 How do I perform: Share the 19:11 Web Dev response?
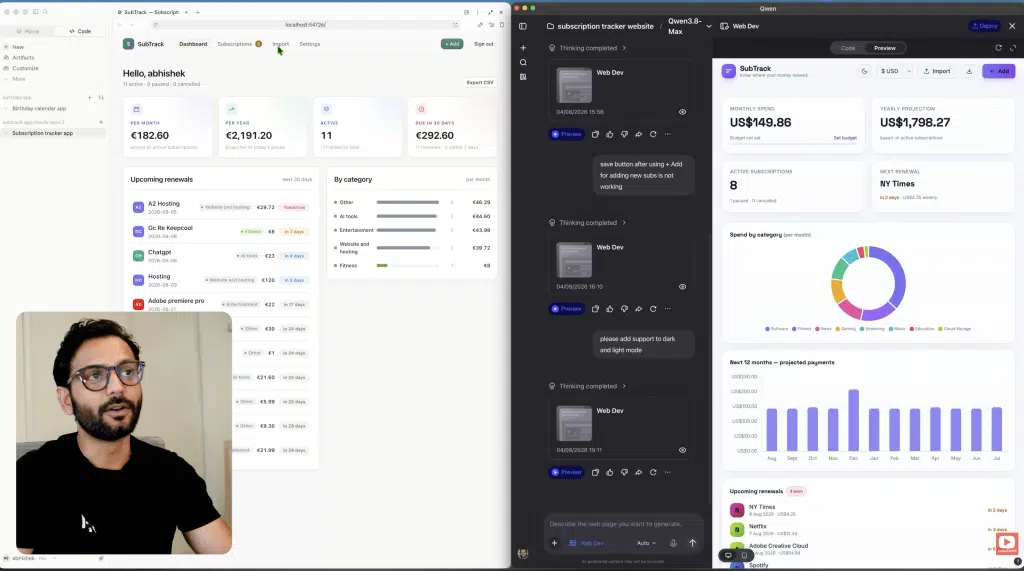tap(639, 472)
